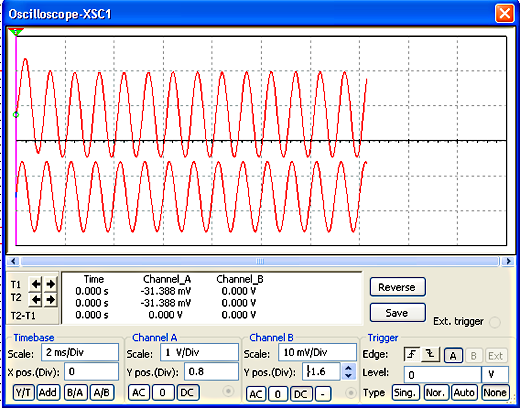Viewport: 520px width, 408px height.
Task: Switch to B/A display mode
Action: (75, 393)
